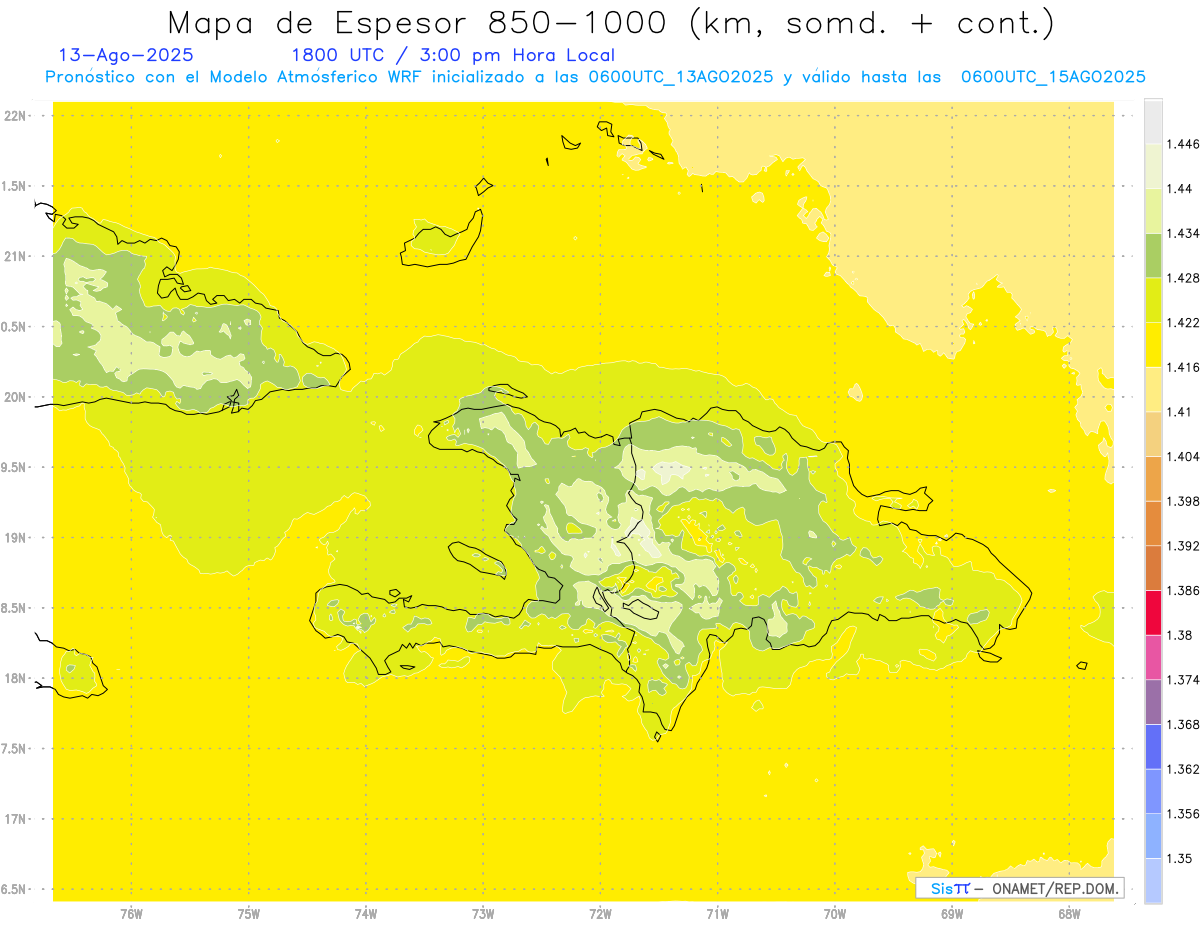Click the '21N' latitude label
Screen dimensions: 1200x927
pyautogui.click(x=17, y=257)
